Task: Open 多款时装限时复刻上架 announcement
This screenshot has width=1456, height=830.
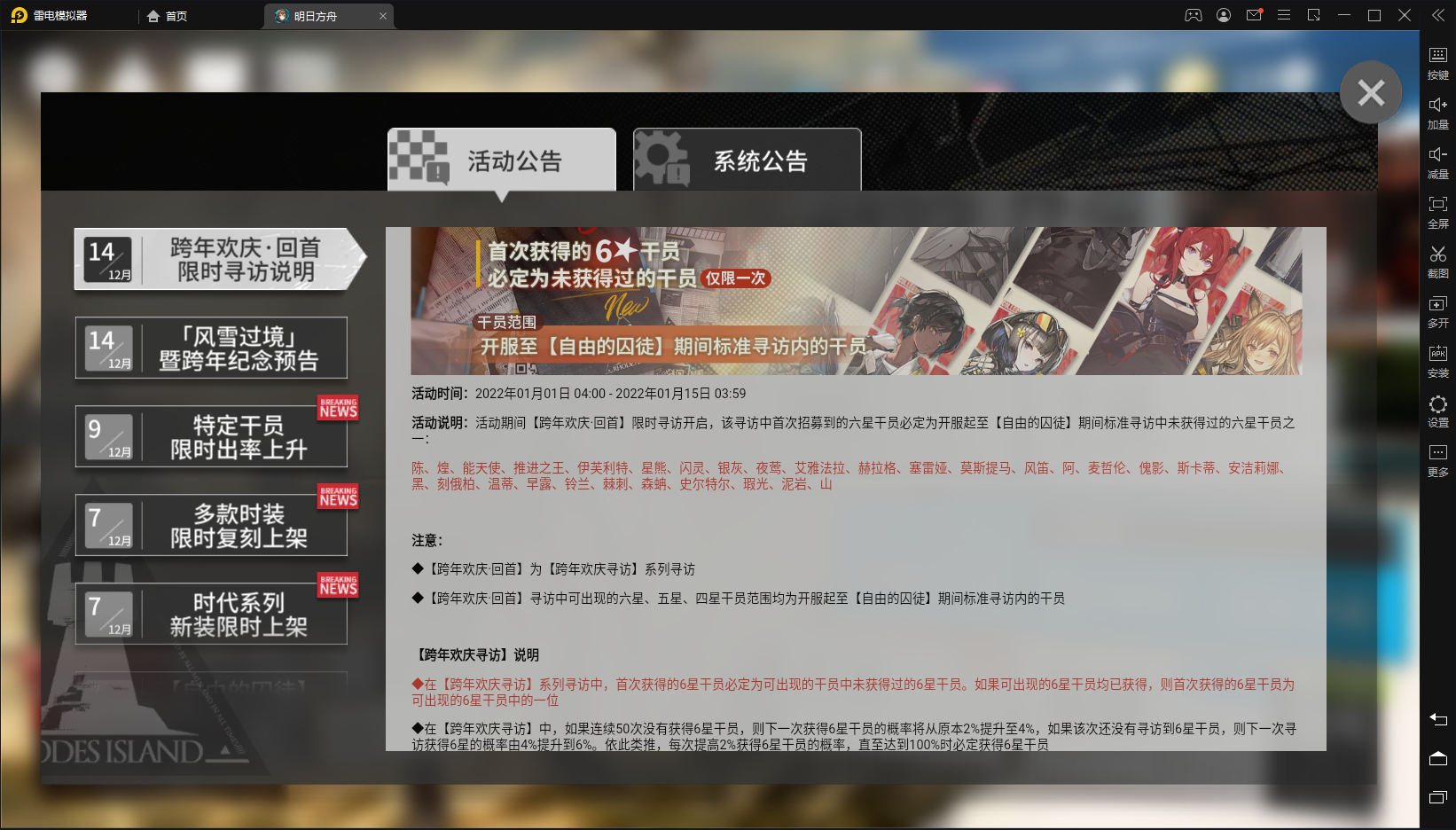Action: tap(211, 525)
